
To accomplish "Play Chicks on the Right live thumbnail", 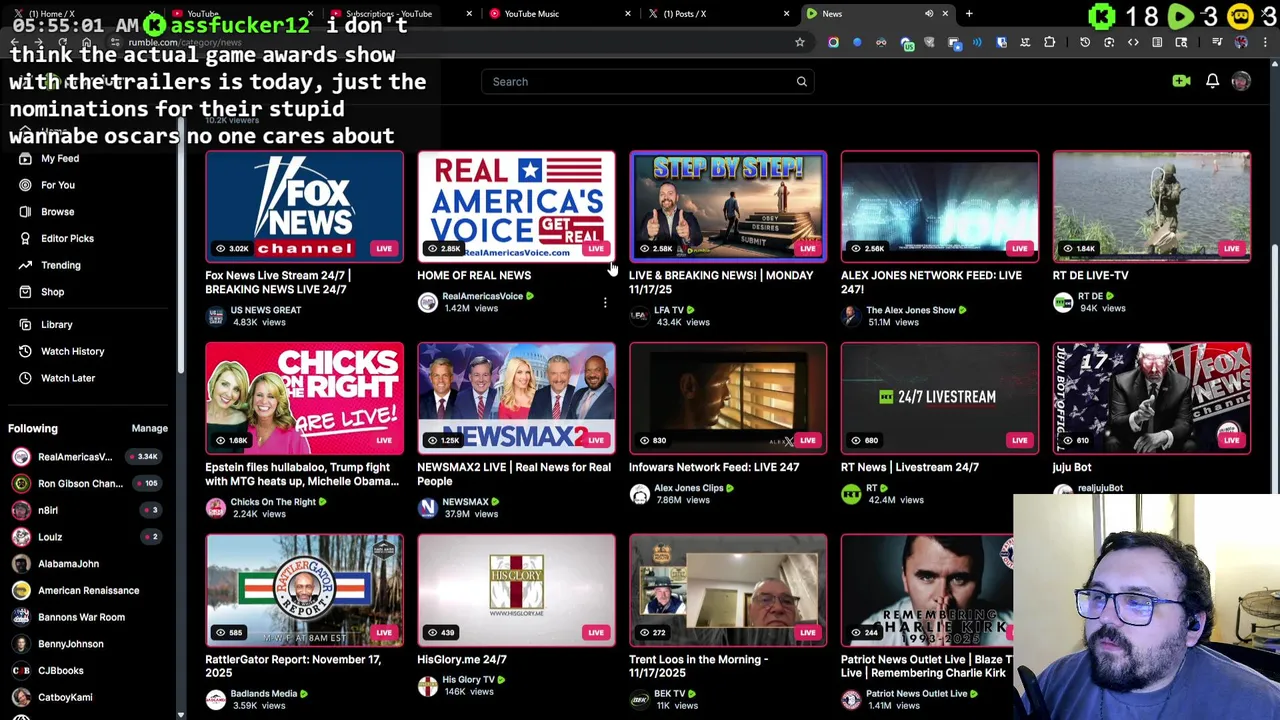I will (x=304, y=398).
